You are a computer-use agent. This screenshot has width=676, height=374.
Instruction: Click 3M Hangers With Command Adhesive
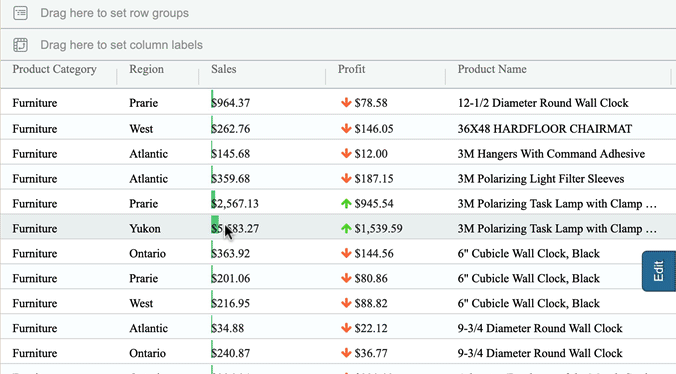[x=551, y=154]
